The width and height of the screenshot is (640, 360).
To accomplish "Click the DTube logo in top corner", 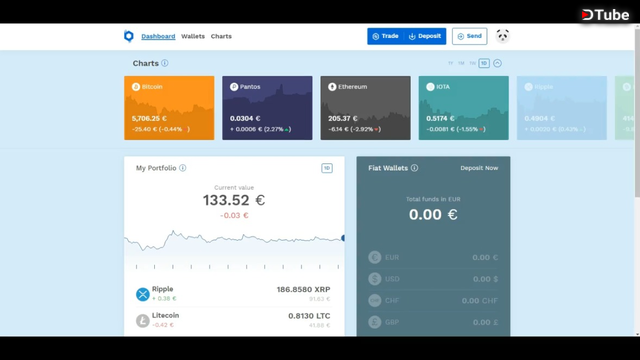I will tap(605, 15).
